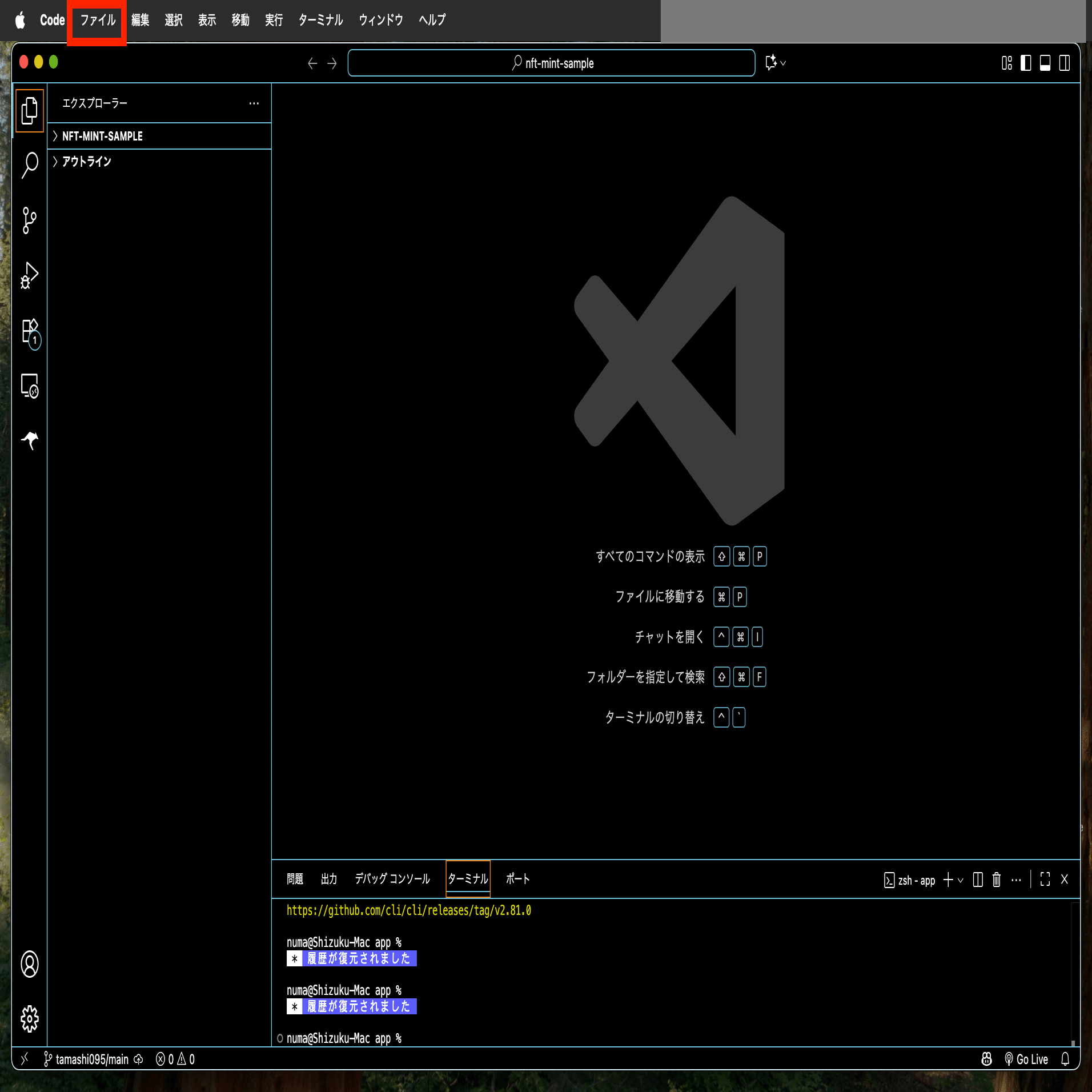Open the ターミナル menu in menu bar

(x=320, y=20)
